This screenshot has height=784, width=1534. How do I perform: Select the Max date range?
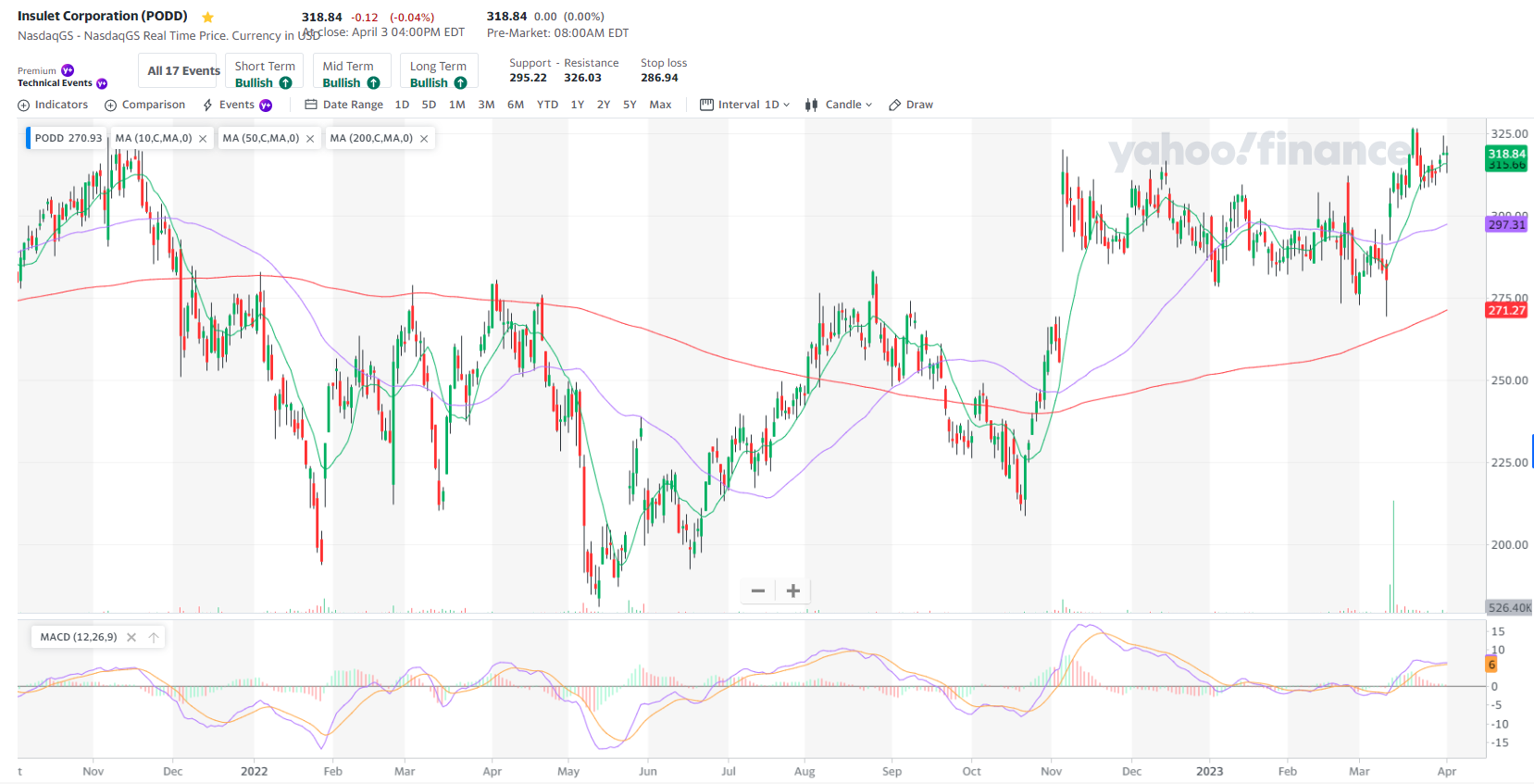click(660, 105)
